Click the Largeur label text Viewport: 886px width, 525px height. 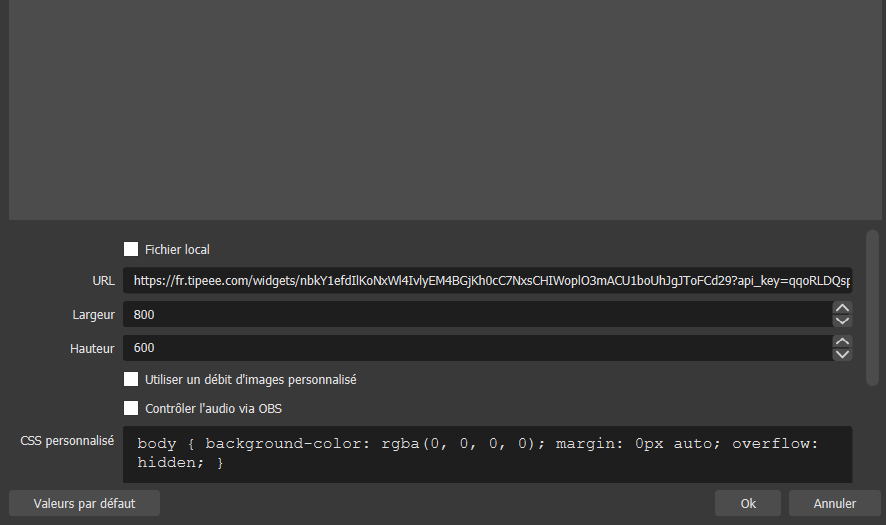point(93,315)
